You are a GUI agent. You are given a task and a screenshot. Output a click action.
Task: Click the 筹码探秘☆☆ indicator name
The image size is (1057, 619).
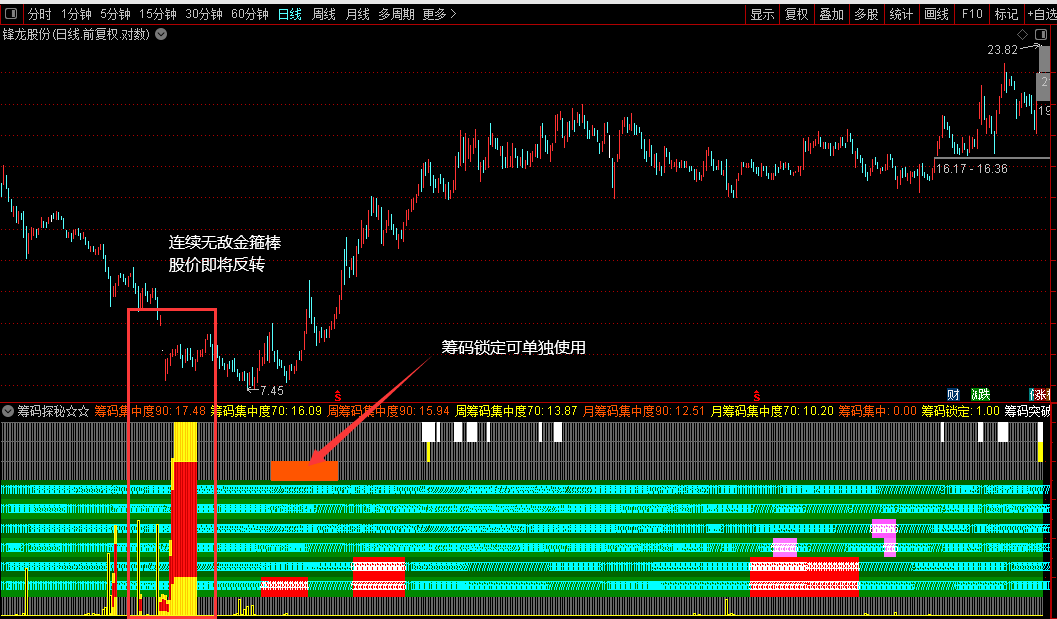(53, 411)
